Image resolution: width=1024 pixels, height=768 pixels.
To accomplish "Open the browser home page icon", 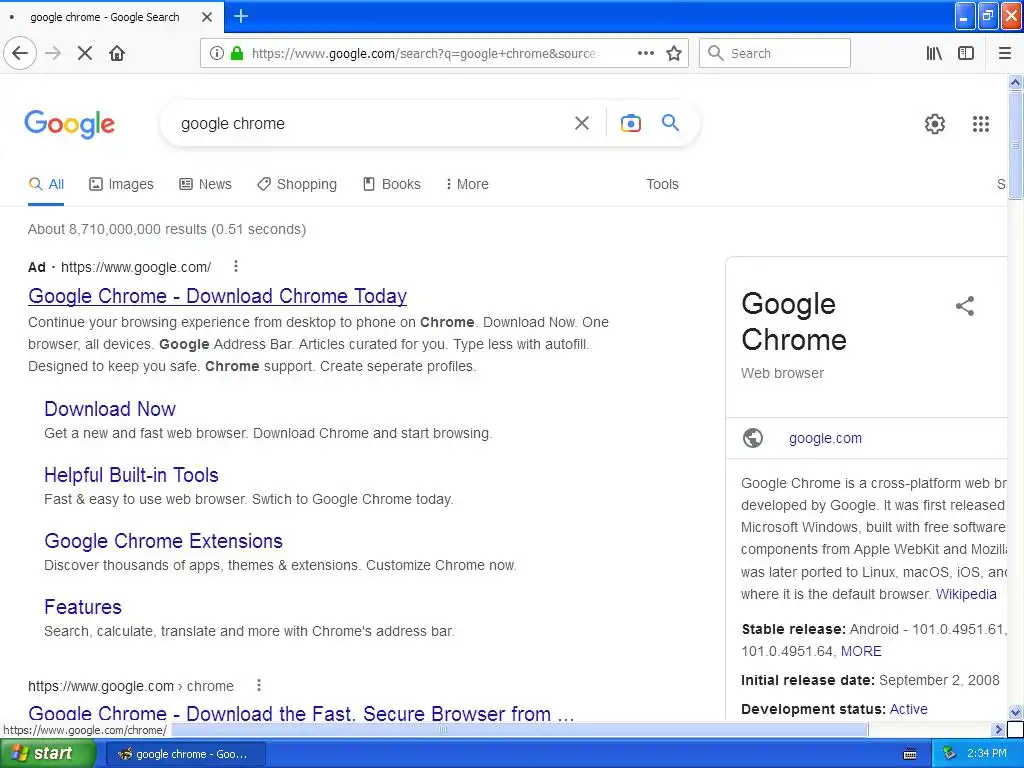I will [117, 53].
